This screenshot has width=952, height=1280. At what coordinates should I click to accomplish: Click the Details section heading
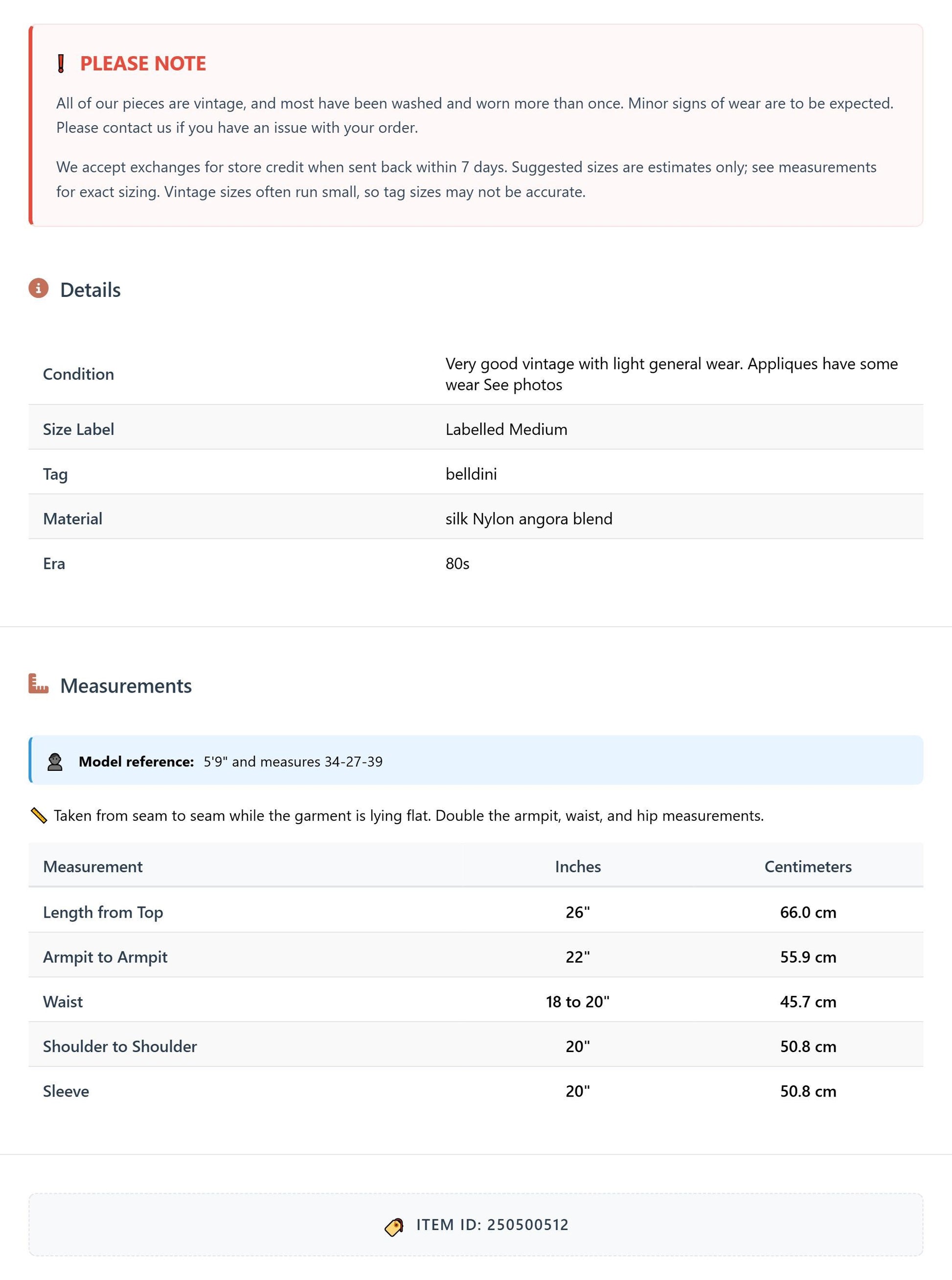[91, 290]
